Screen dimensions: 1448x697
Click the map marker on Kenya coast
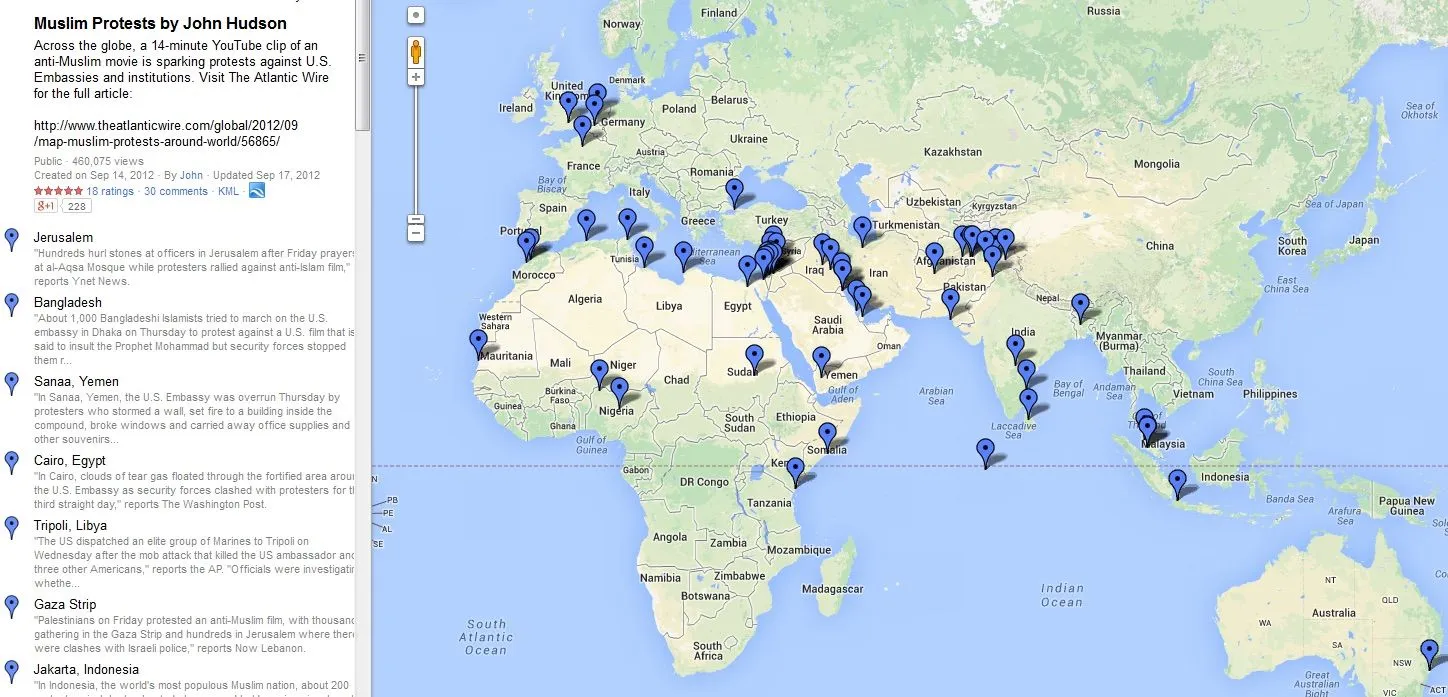click(x=795, y=472)
